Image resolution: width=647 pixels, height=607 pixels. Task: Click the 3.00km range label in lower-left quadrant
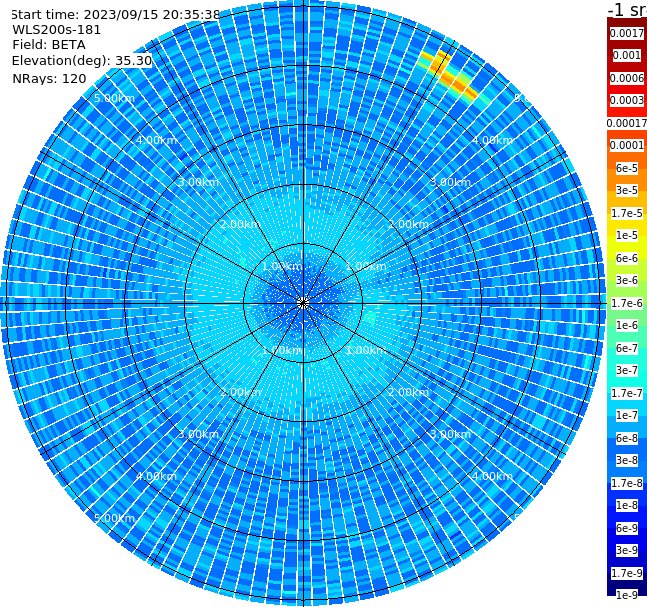[198, 434]
